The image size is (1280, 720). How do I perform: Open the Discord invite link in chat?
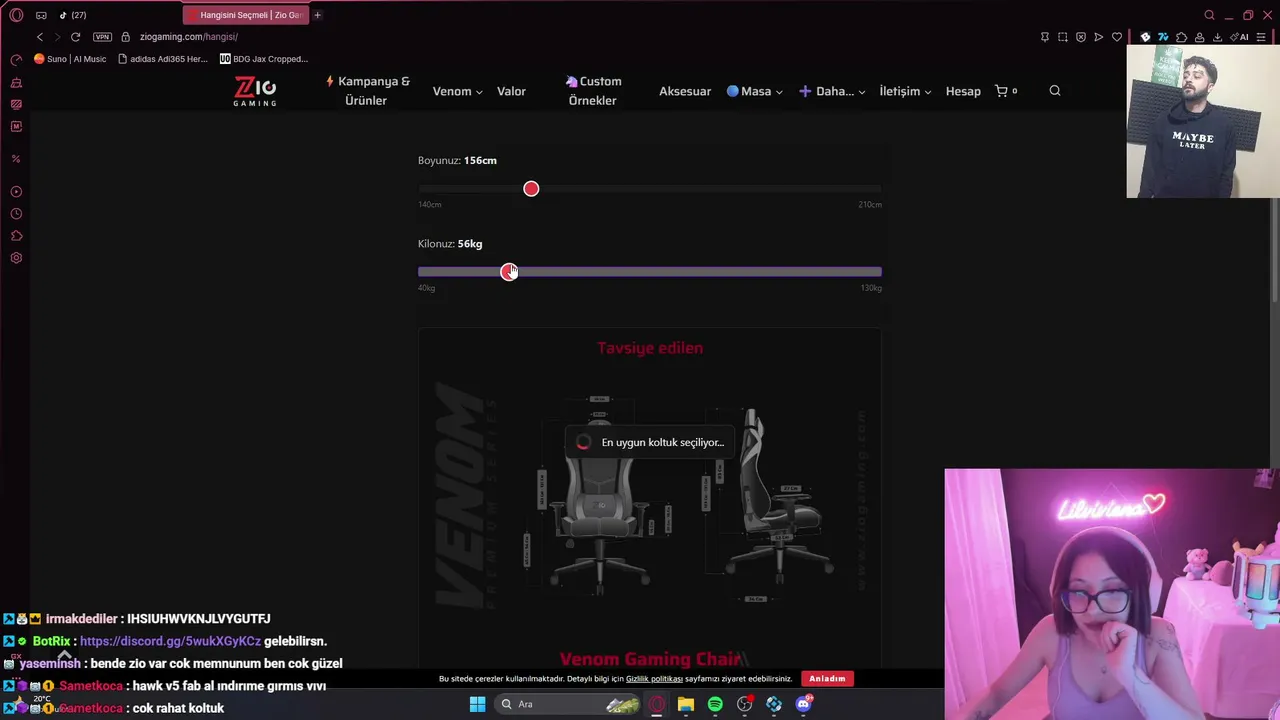coord(170,641)
